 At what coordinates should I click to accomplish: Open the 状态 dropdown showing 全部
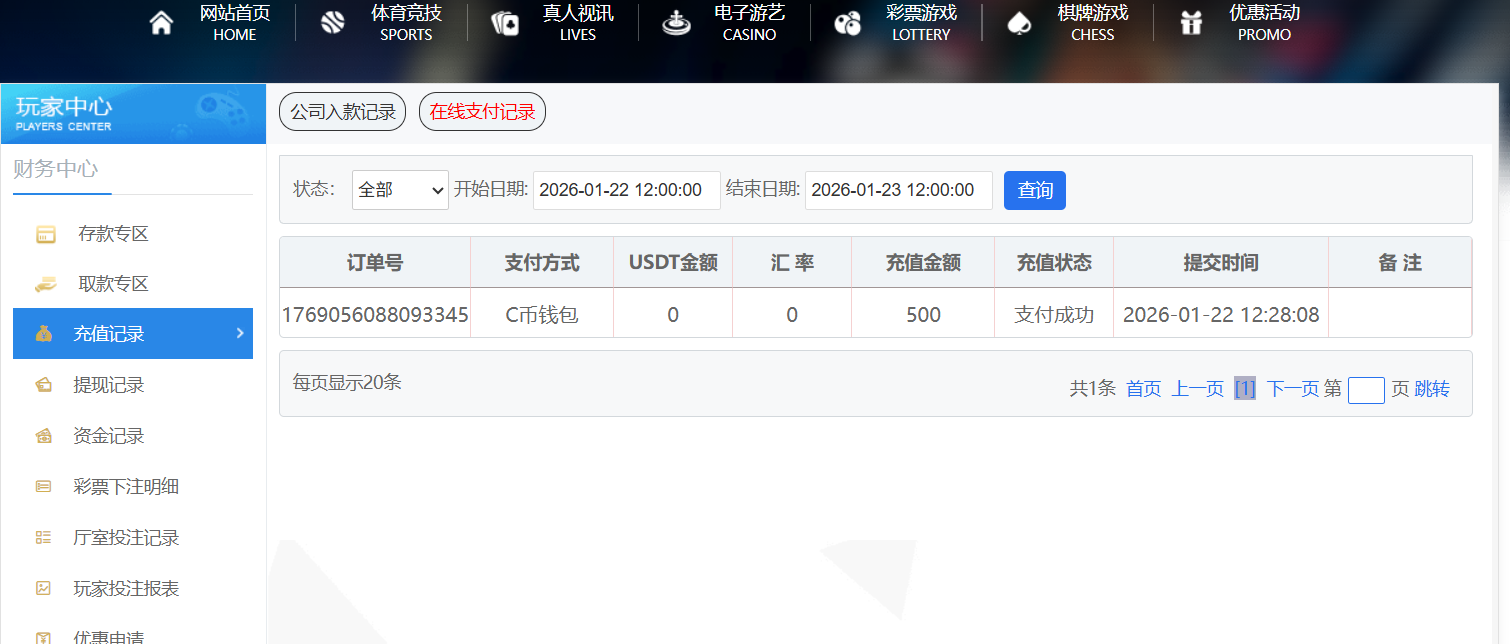click(400, 190)
